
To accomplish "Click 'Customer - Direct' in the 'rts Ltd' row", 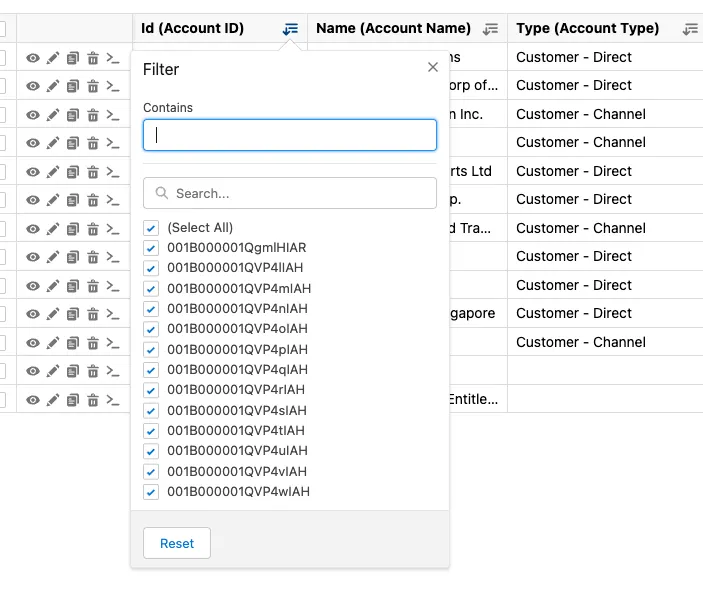I will coord(573,171).
